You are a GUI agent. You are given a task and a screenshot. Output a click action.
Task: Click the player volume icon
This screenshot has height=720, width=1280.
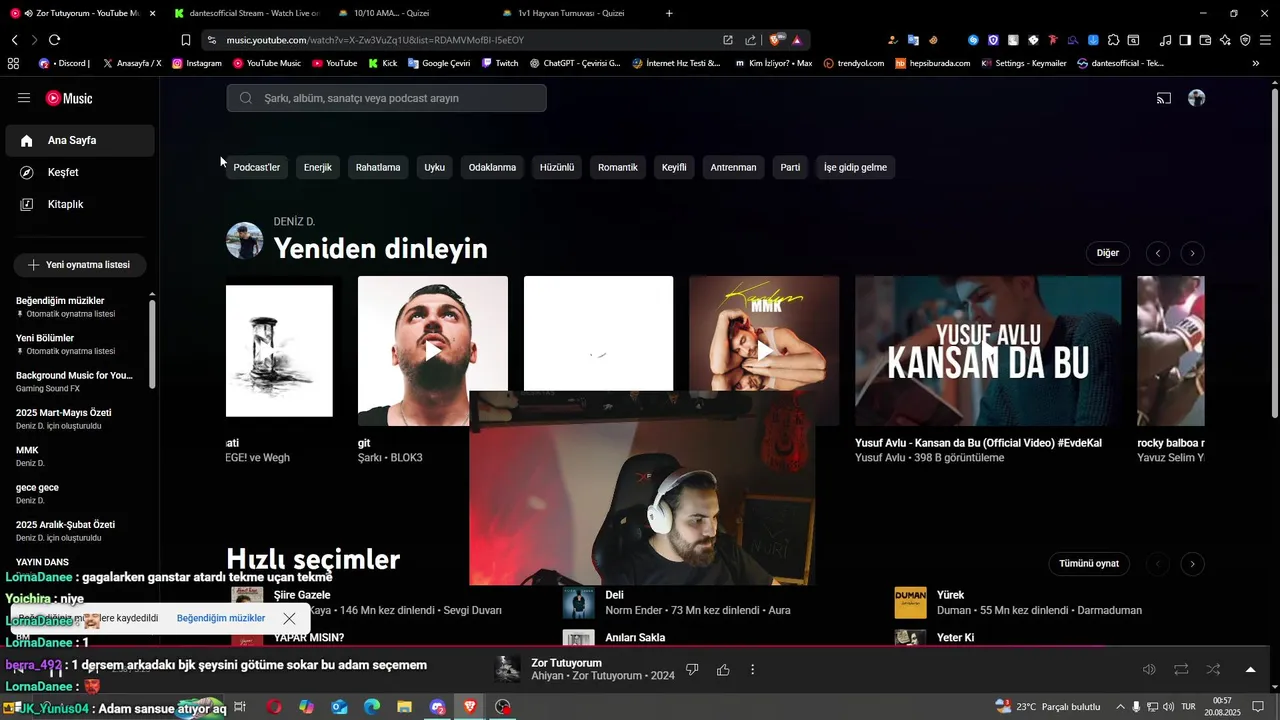tap(1150, 669)
